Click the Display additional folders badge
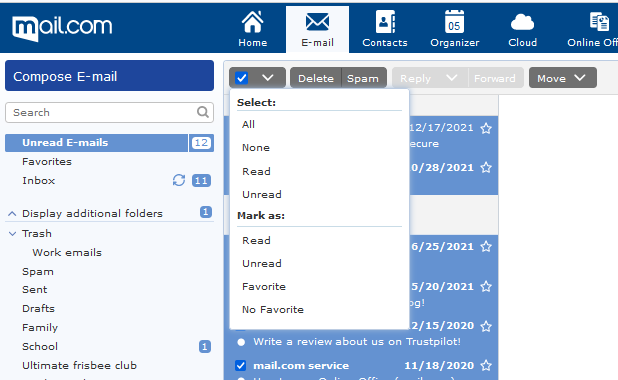618x380 pixels. pos(206,212)
